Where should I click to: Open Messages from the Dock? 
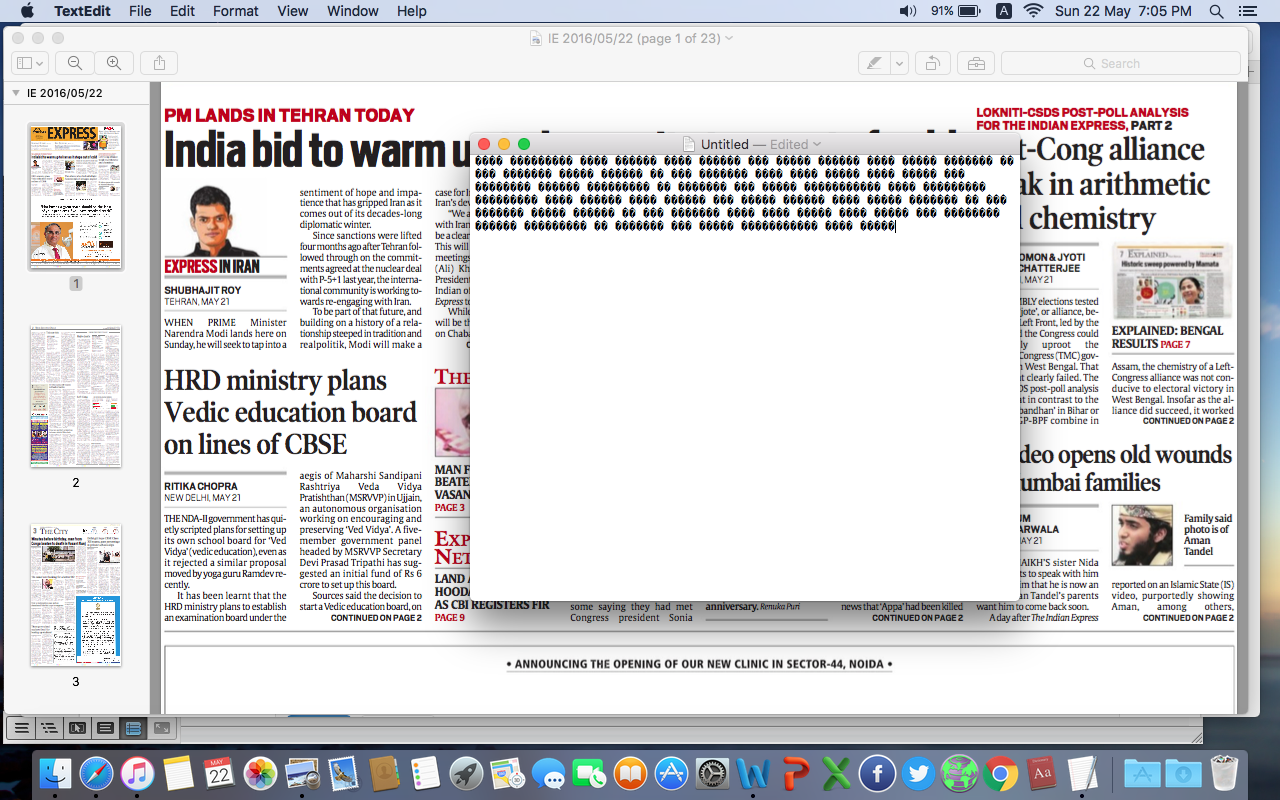click(548, 773)
